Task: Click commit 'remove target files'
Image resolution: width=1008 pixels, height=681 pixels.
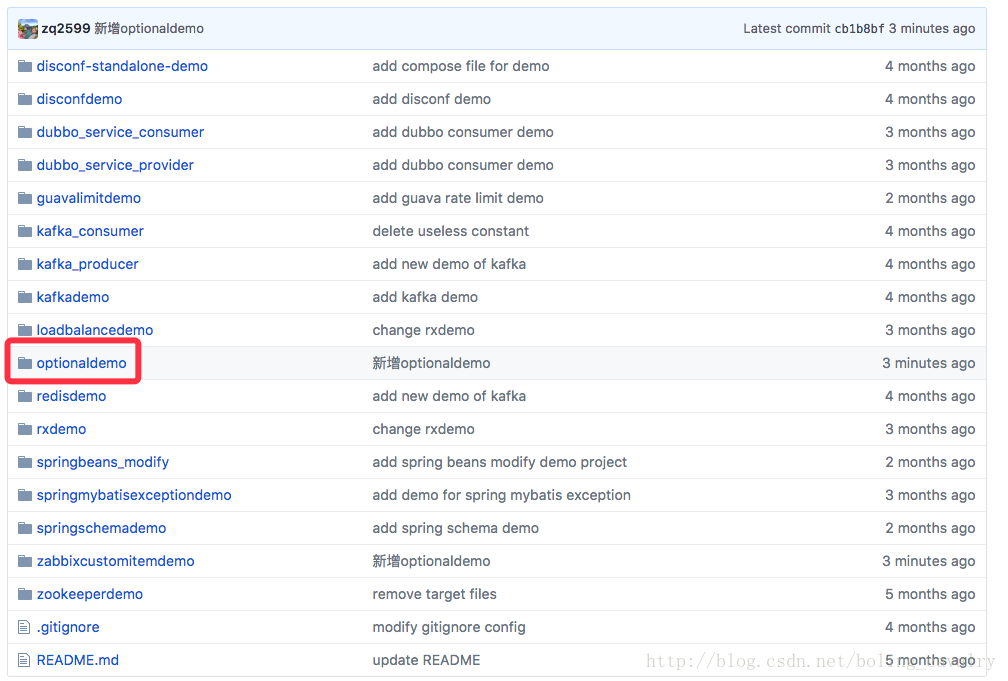Action: pos(435,594)
